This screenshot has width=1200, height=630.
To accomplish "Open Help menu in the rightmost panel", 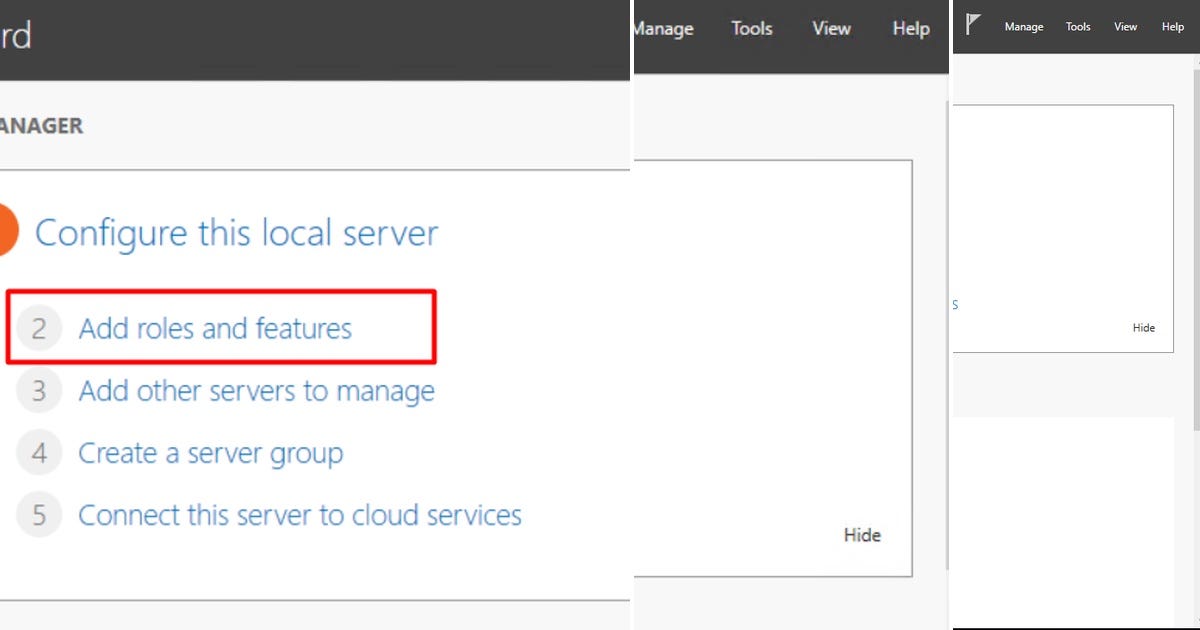I will 1172,26.
